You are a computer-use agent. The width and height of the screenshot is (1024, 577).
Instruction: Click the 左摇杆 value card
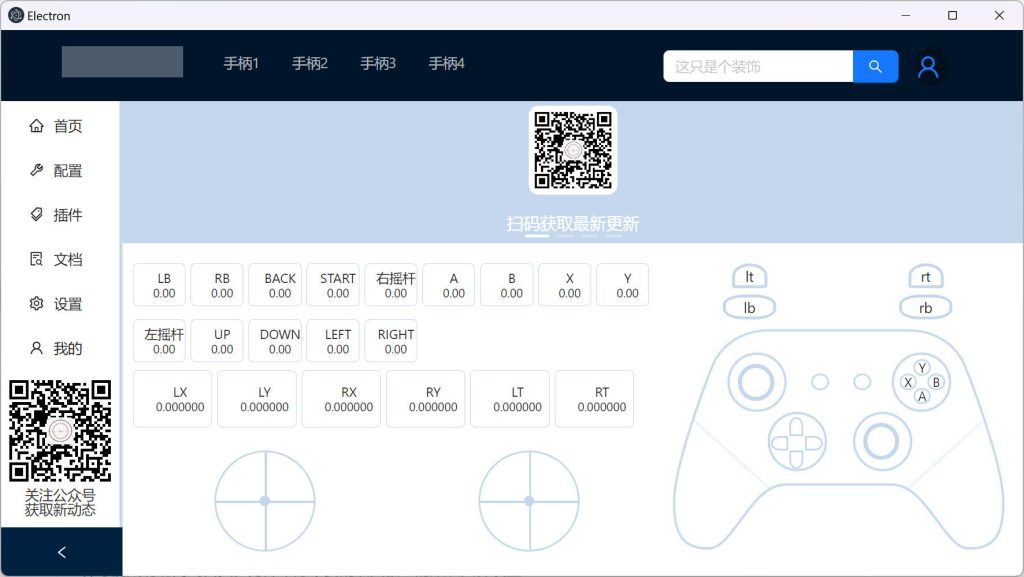tap(159, 341)
